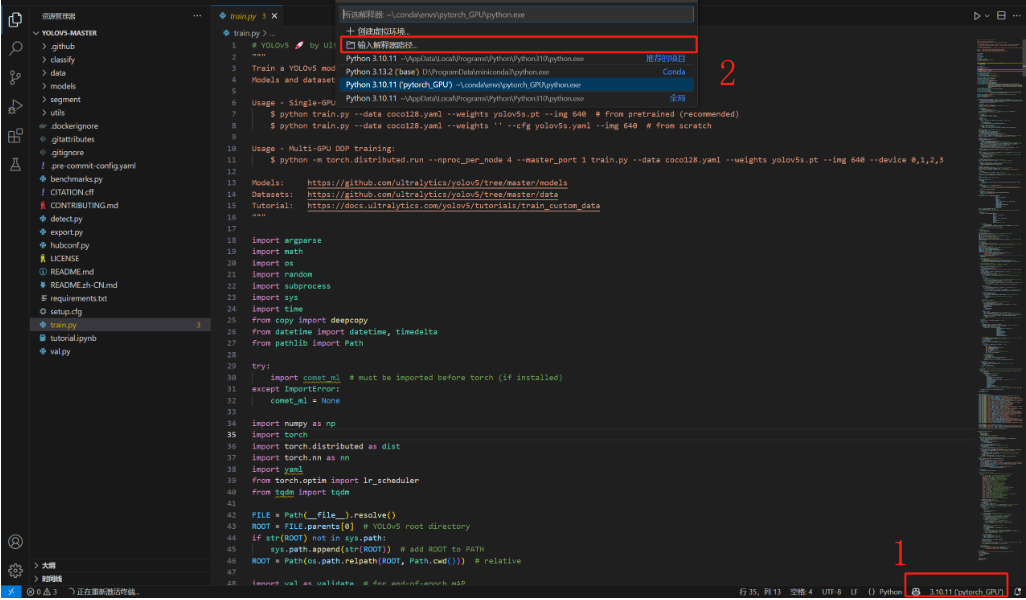Open the yolov5 data GitHub link

(x=433, y=194)
